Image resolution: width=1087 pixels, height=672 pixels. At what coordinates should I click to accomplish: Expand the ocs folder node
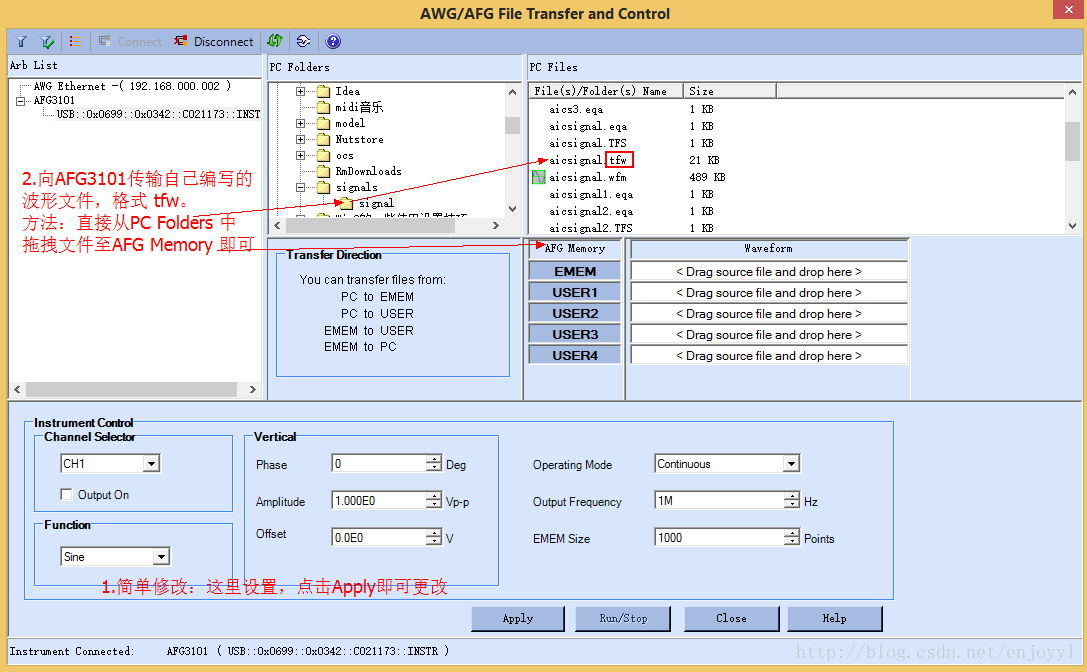point(300,155)
